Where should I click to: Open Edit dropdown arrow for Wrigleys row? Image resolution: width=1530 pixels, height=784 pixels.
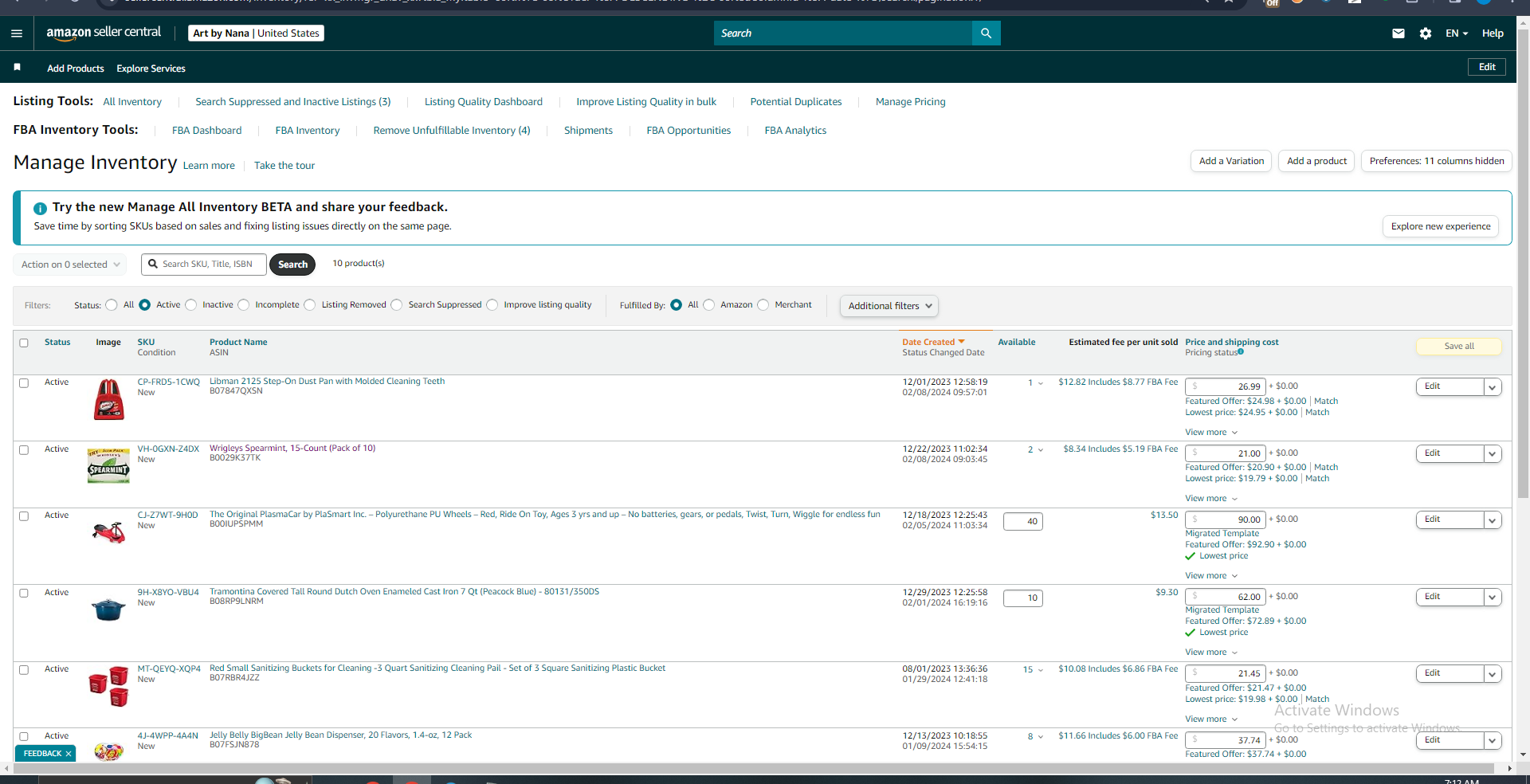point(1493,454)
